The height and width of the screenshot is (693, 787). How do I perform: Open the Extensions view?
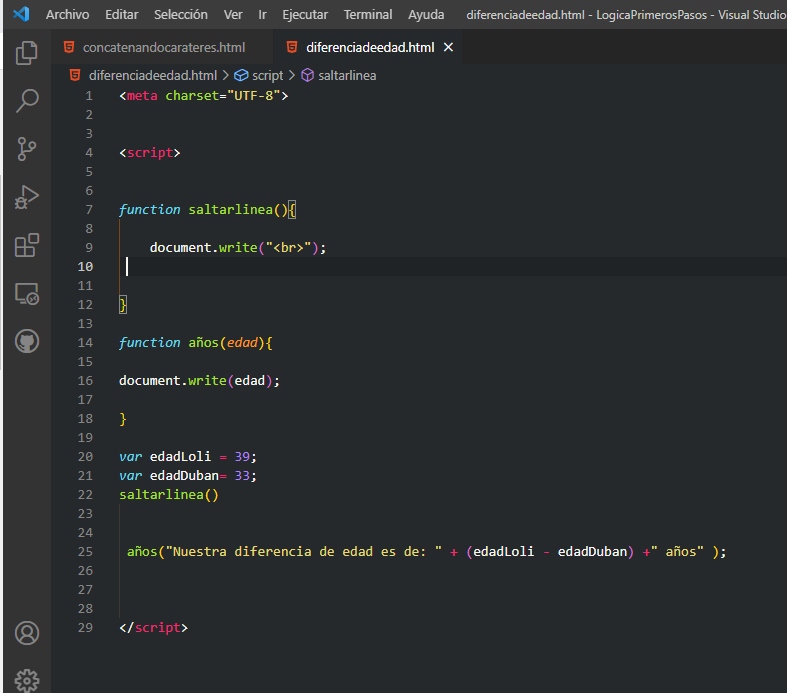coord(27,245)
